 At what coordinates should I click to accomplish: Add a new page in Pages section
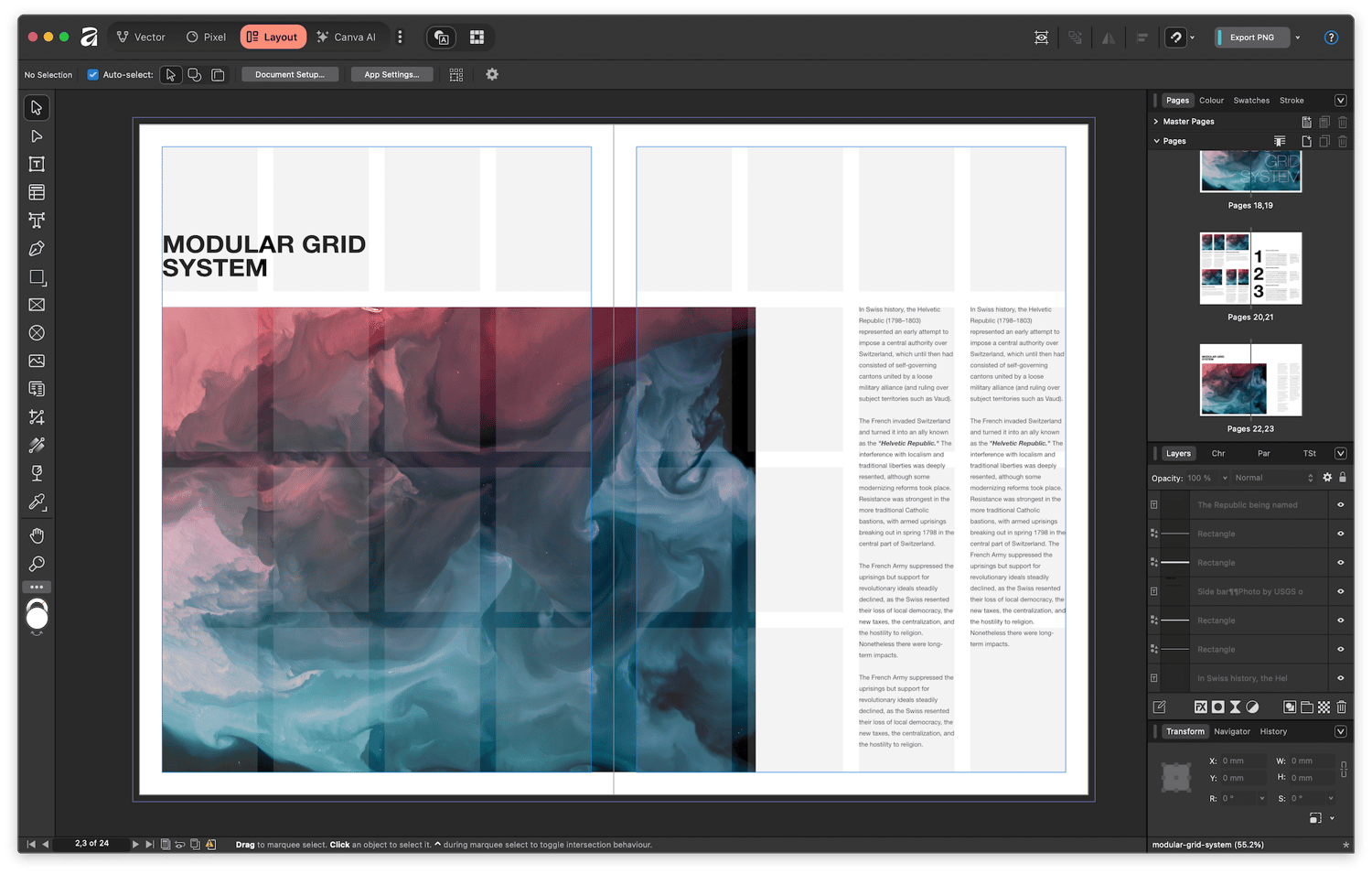1306,141
